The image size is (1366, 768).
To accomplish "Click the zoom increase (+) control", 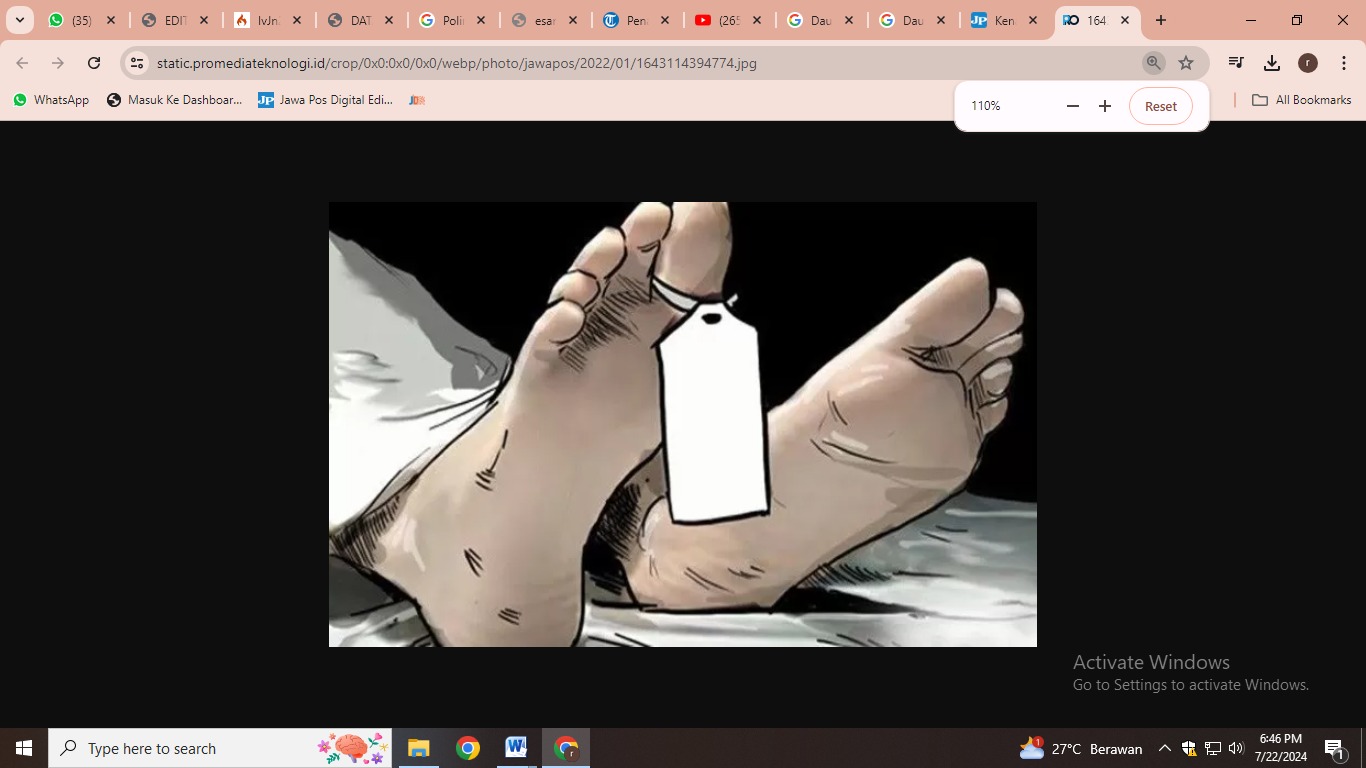I will 1104,105.
